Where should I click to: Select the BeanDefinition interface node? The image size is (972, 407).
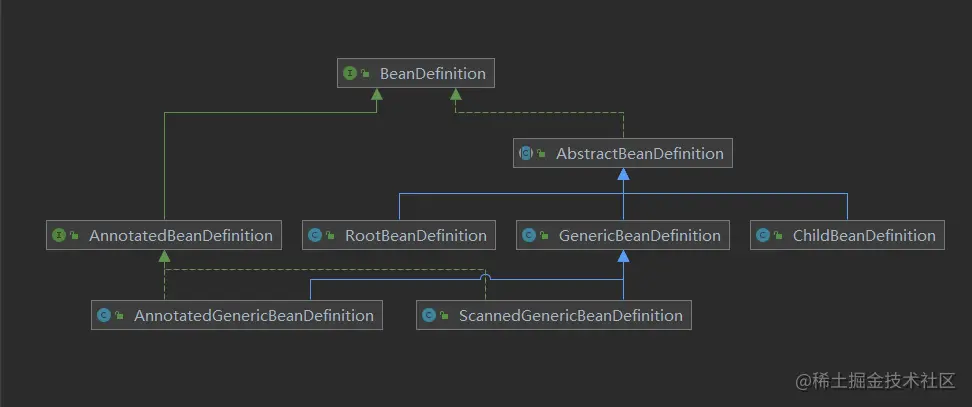[416, 73]
